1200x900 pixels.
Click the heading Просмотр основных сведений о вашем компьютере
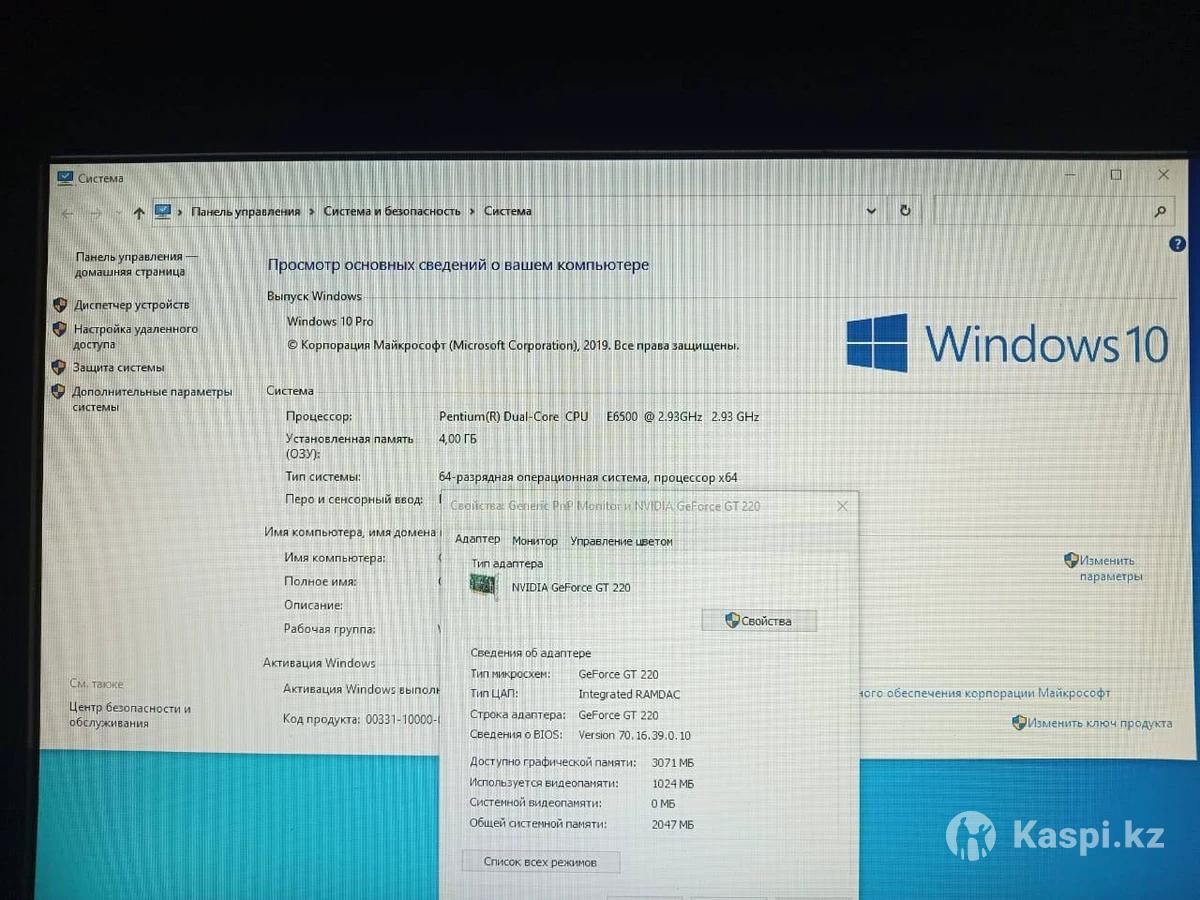458,265
